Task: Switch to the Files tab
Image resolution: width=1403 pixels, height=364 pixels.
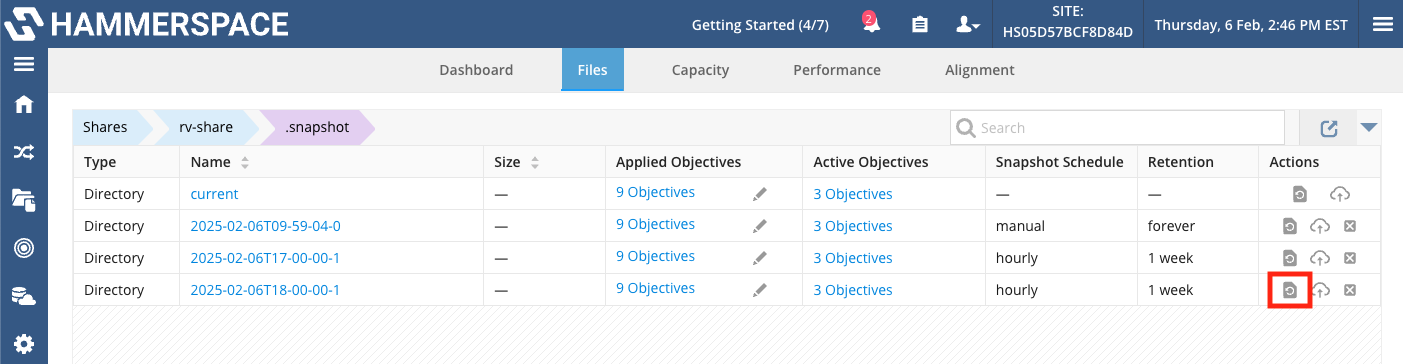Action: [592, 70]
